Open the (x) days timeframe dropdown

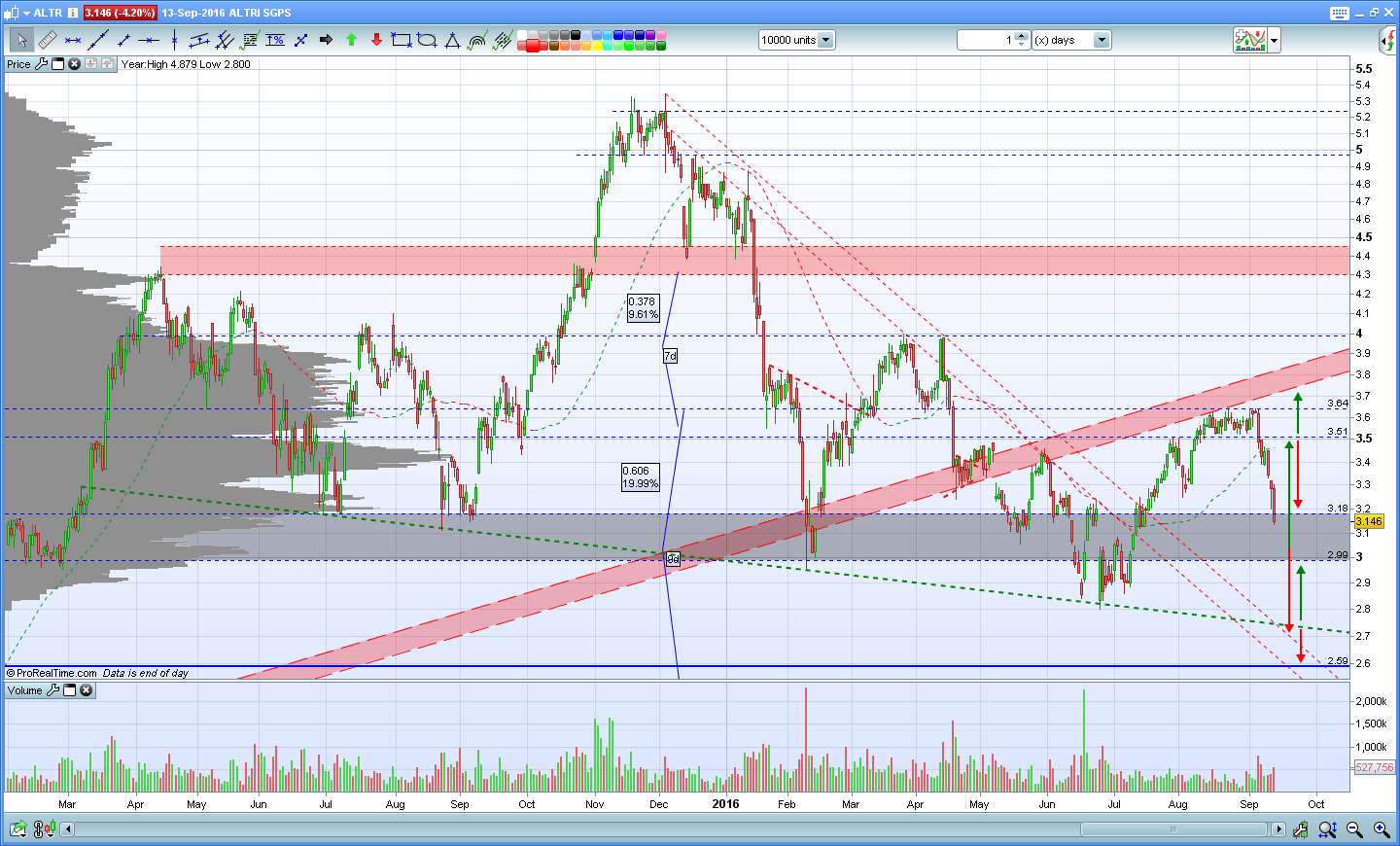tap(1102, 40)
